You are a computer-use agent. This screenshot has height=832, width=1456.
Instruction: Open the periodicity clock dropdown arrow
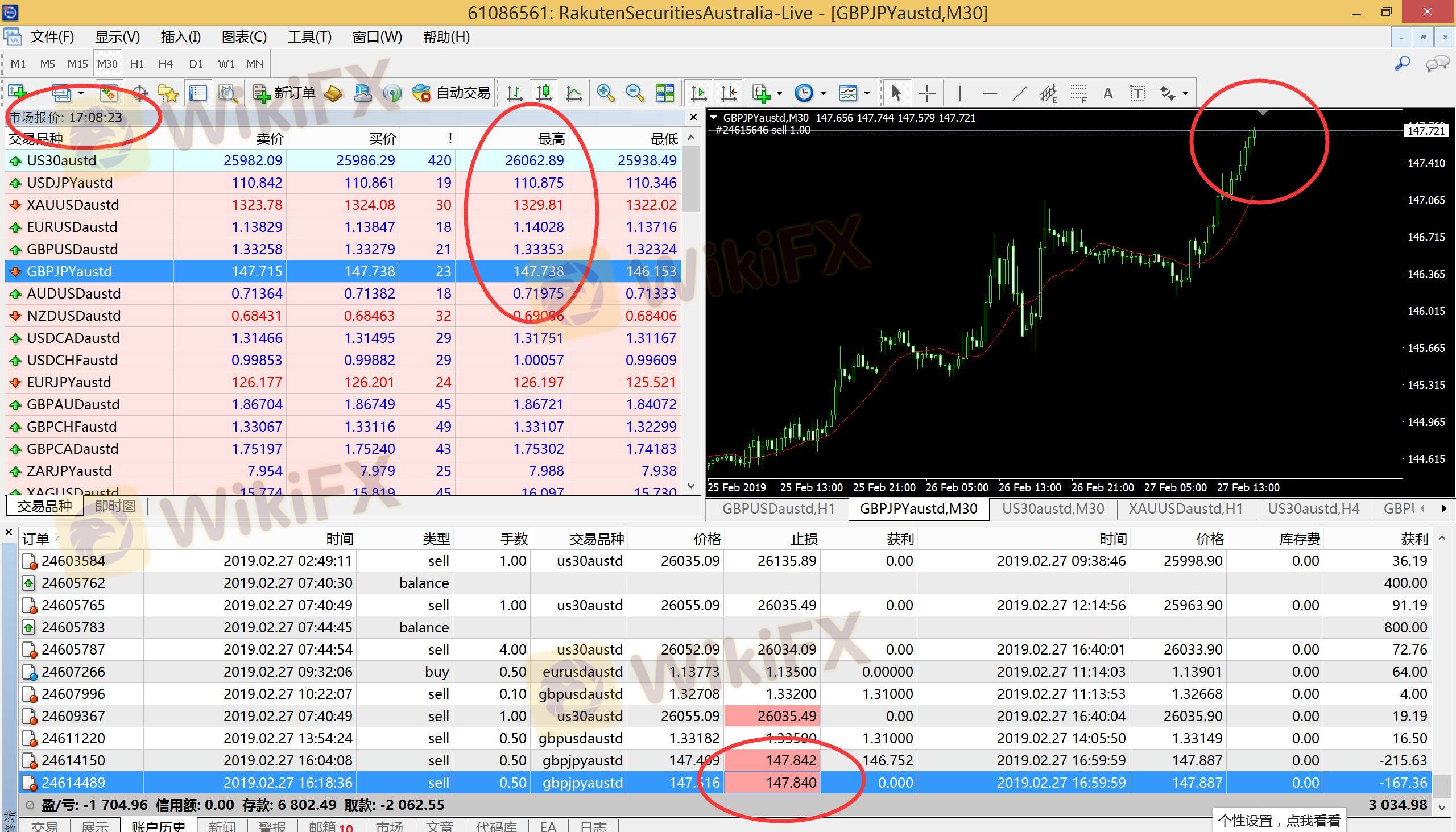pyautogui.click(x=823, y=93)
